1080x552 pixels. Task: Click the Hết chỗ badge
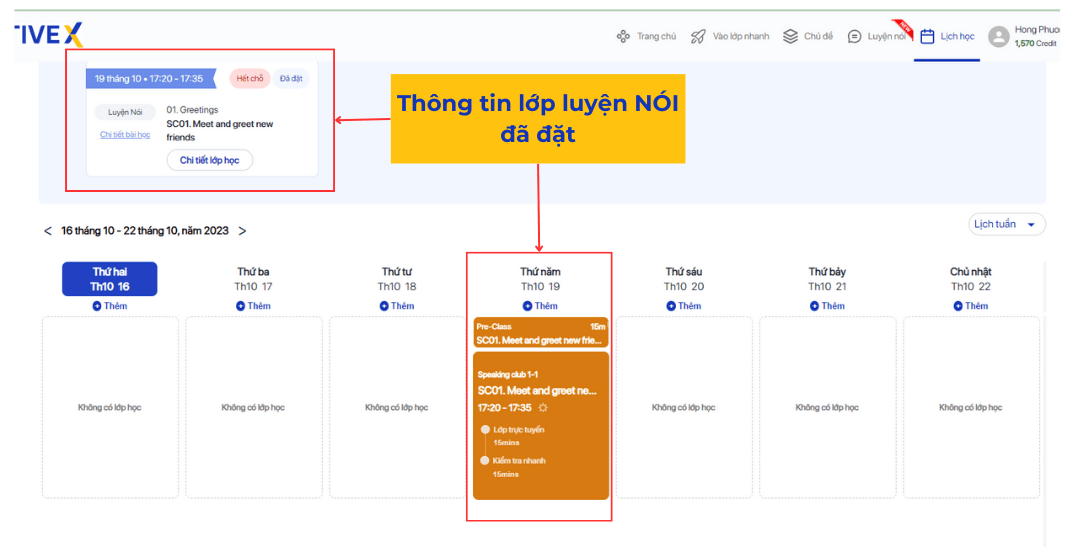250,79
